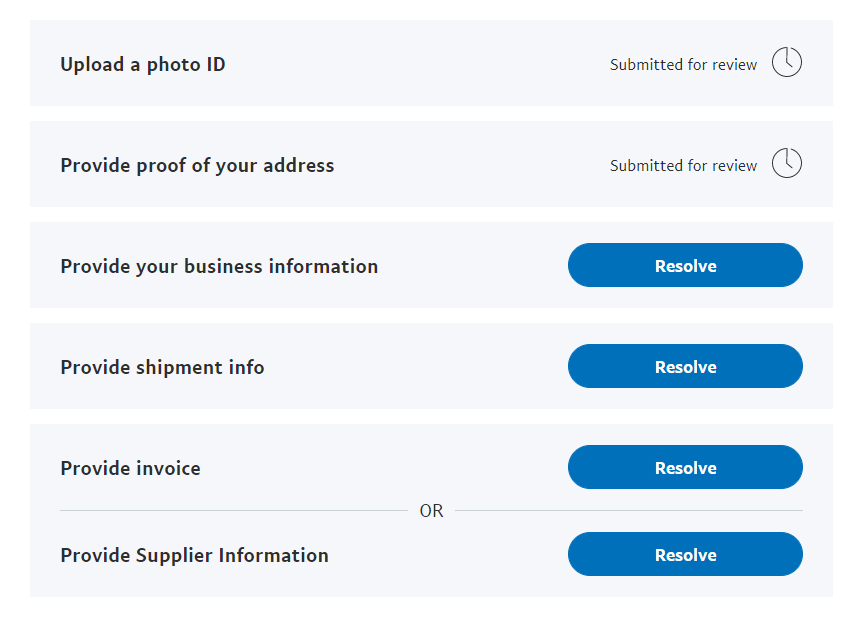Resolve the business information requirement
This screenshot has height=620, width=859.
tap(685, 266)
